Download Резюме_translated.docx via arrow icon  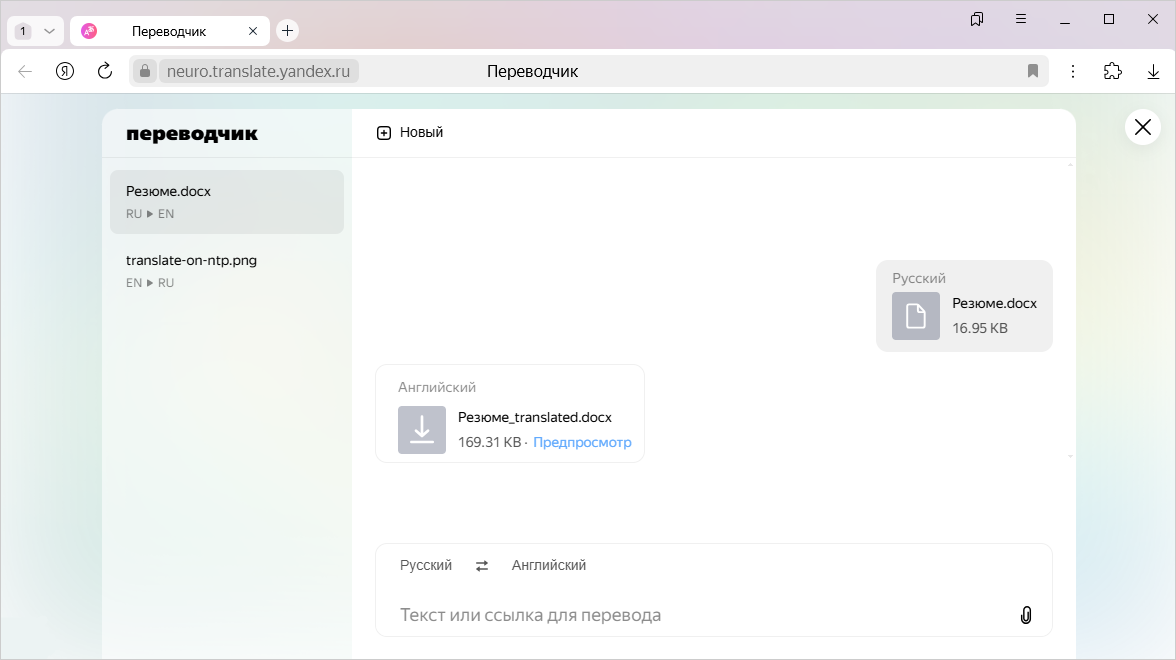[422, 430]
